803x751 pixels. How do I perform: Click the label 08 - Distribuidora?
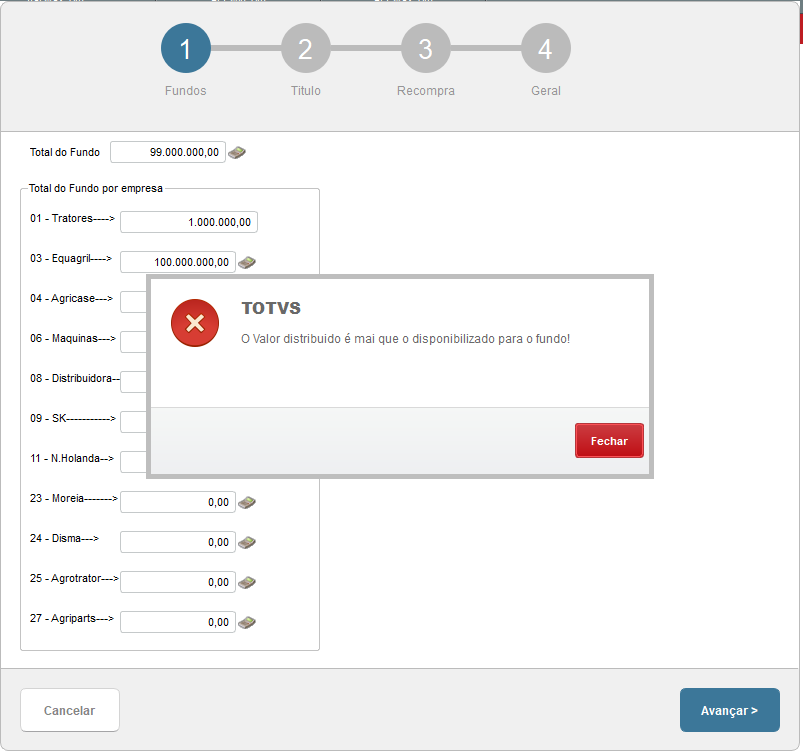point(75,378)
